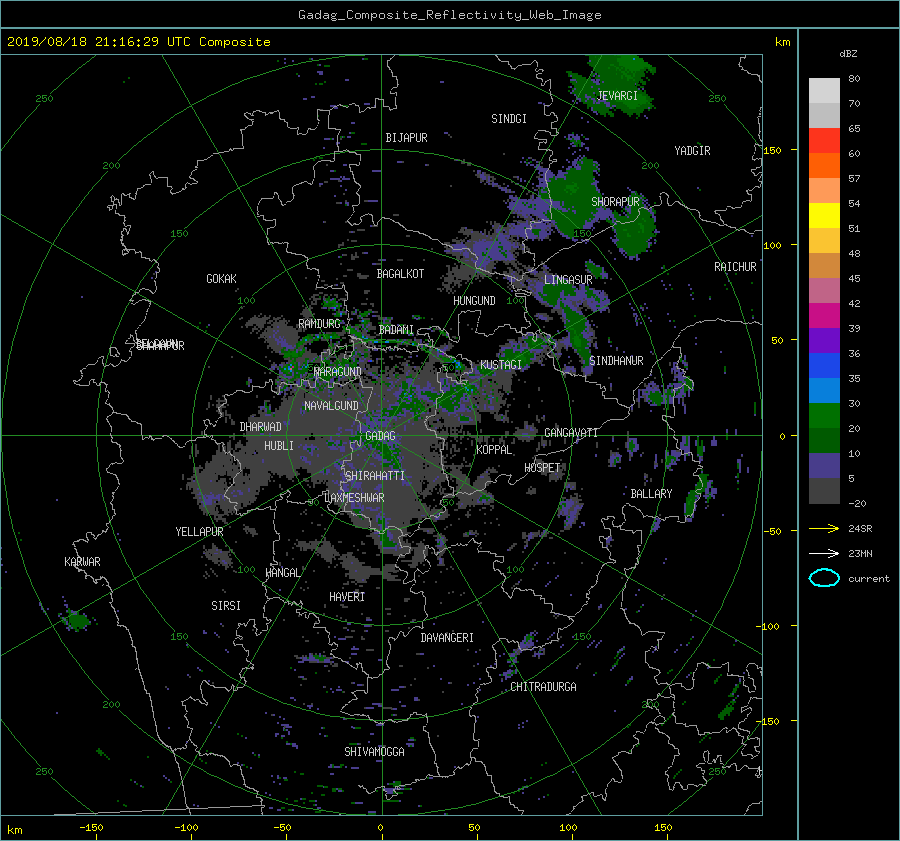Select the light gray 70-80 dBZ swatch

tap(824, 90)
